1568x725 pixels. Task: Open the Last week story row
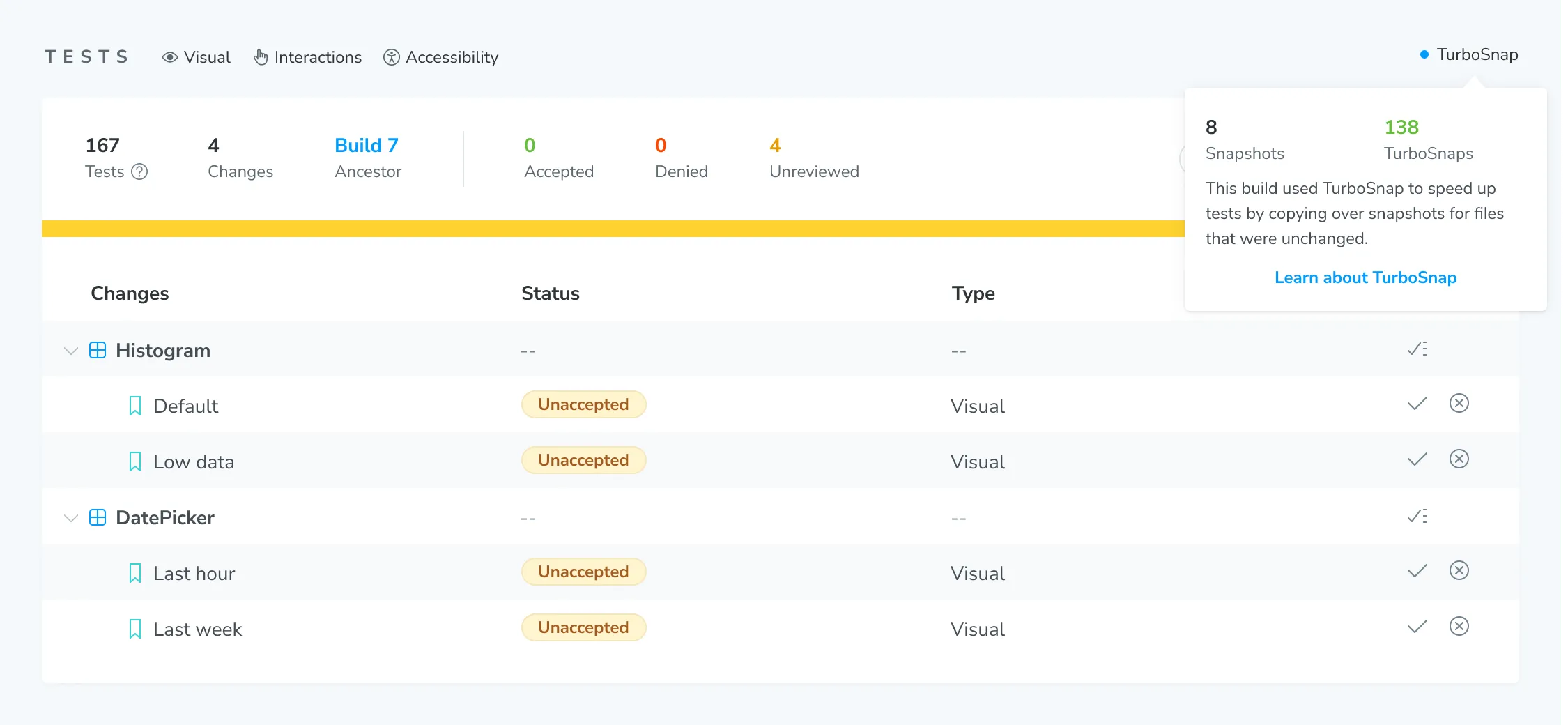pyautogui.click(x=197, y=629)
